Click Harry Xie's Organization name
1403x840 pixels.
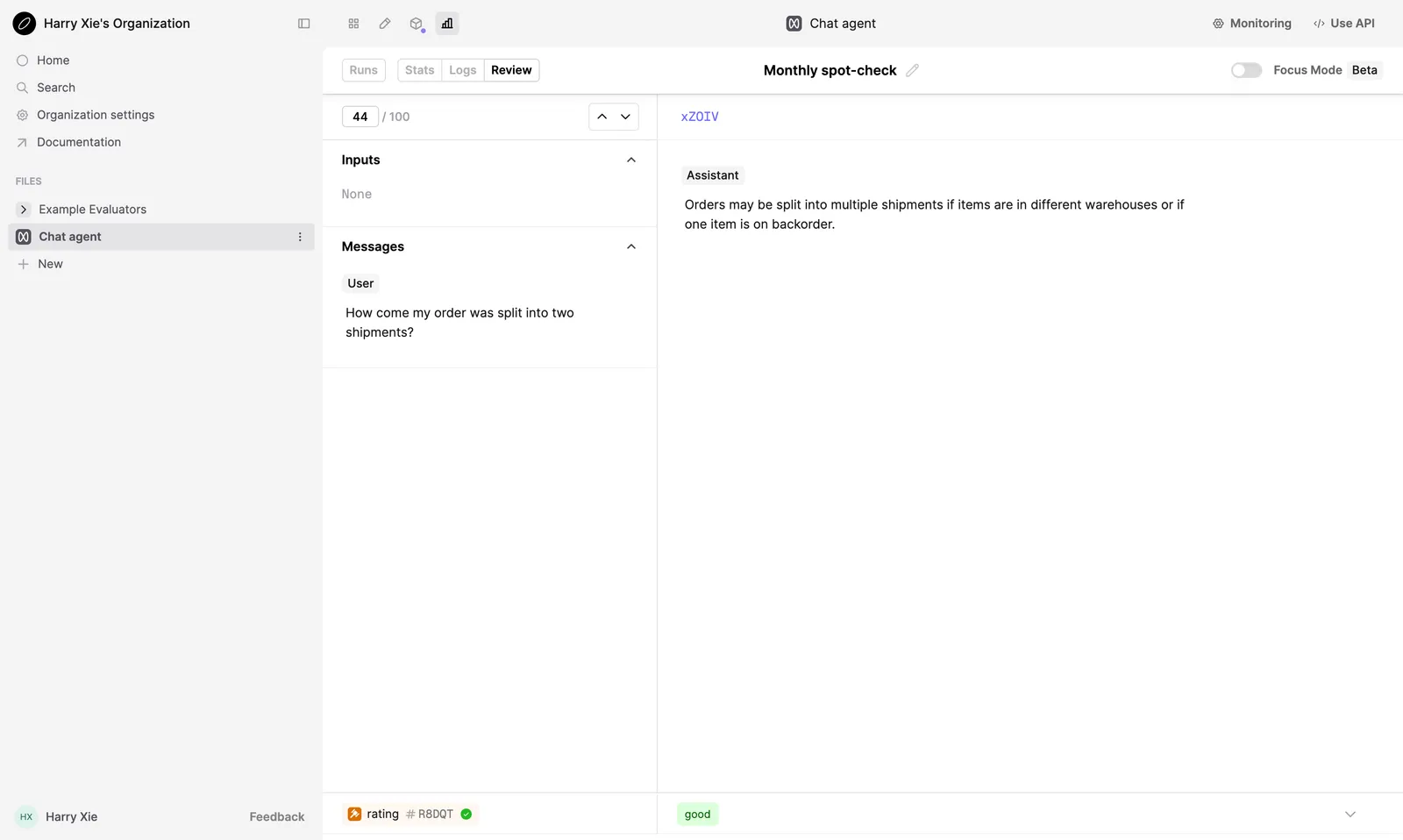[117, 24]
